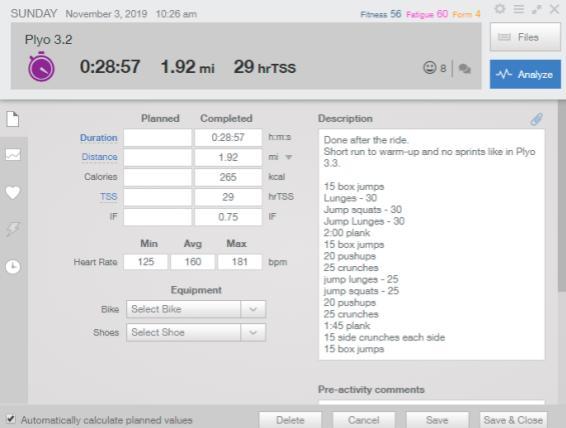Click the completed Calories field 265
This screenshot has height=428, width=566.
(x=228, y=177)
